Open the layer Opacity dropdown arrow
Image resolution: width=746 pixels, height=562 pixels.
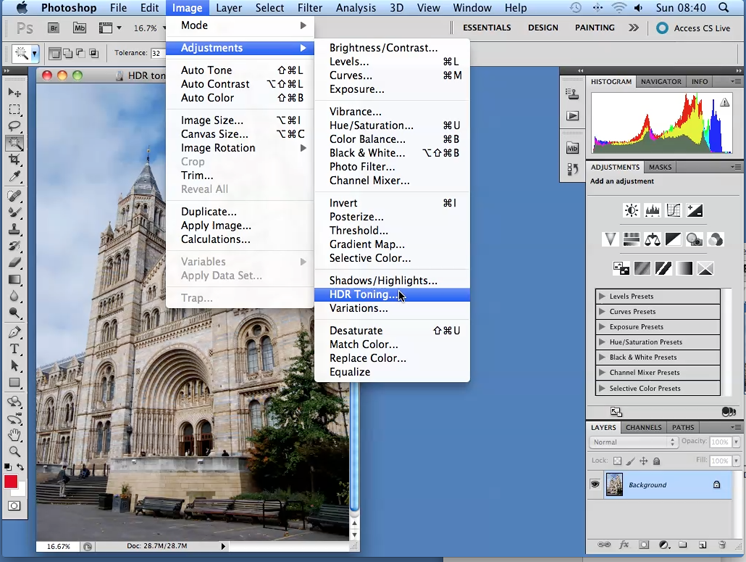(736, 442)
